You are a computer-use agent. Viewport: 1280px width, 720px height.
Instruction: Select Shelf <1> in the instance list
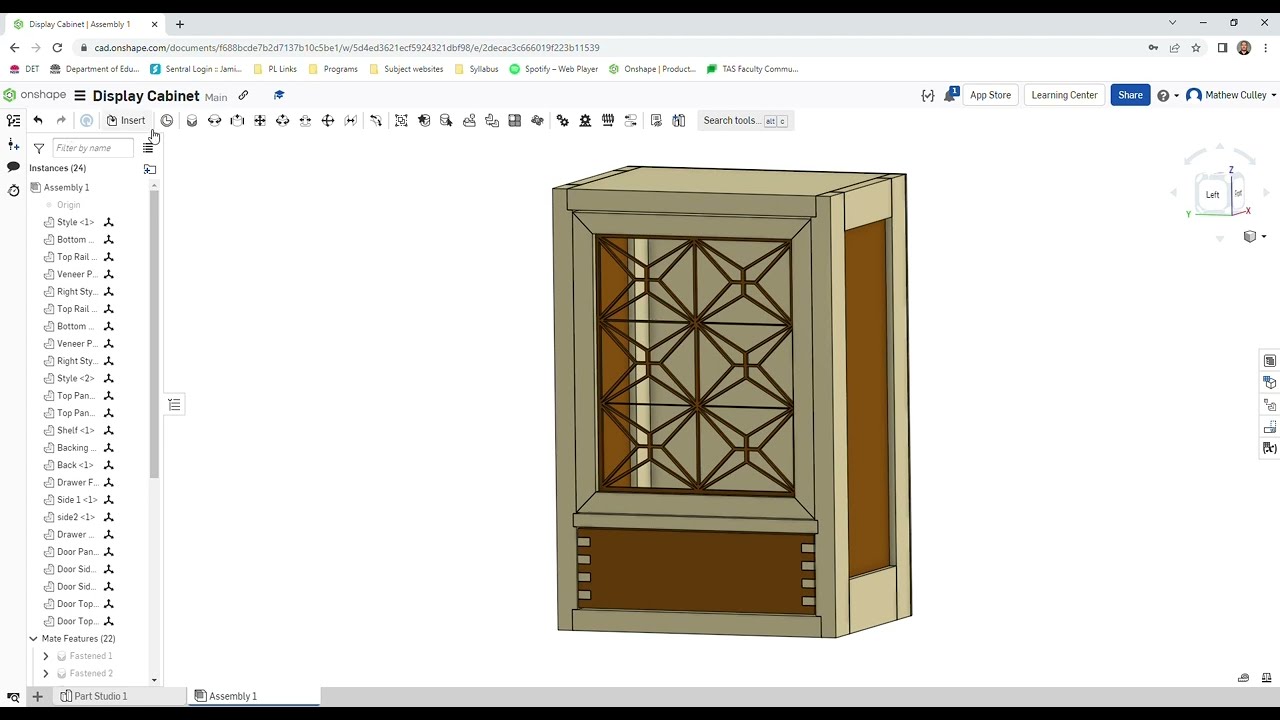75,430
